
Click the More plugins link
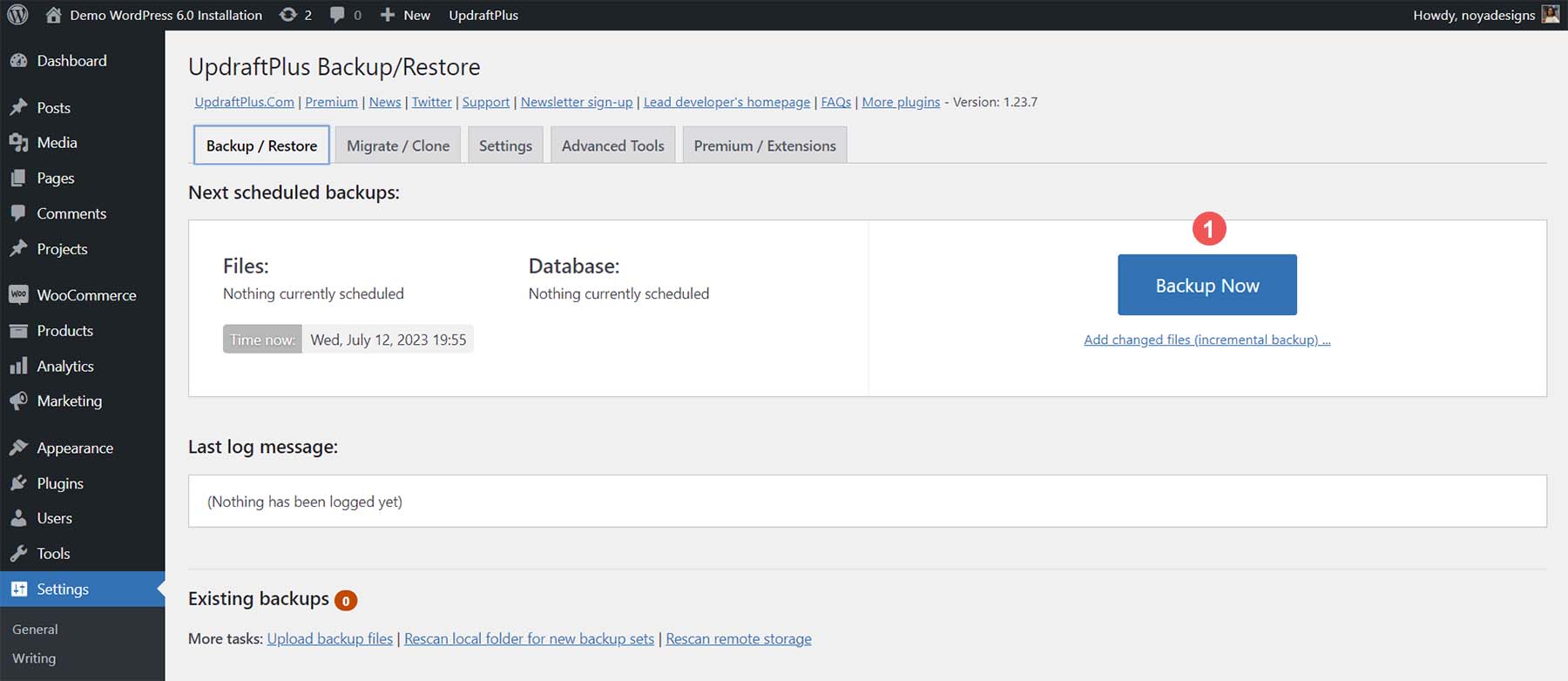coord(901,102)
